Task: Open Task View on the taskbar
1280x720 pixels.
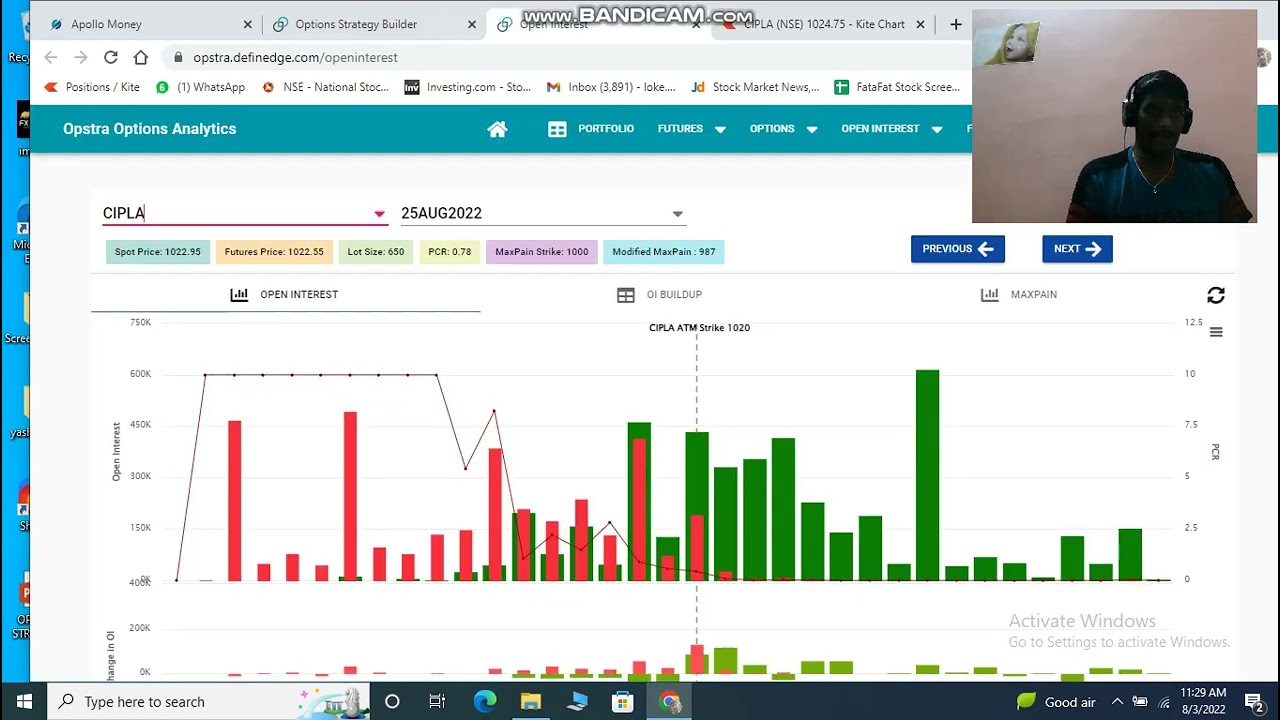Action: (437, 701)
